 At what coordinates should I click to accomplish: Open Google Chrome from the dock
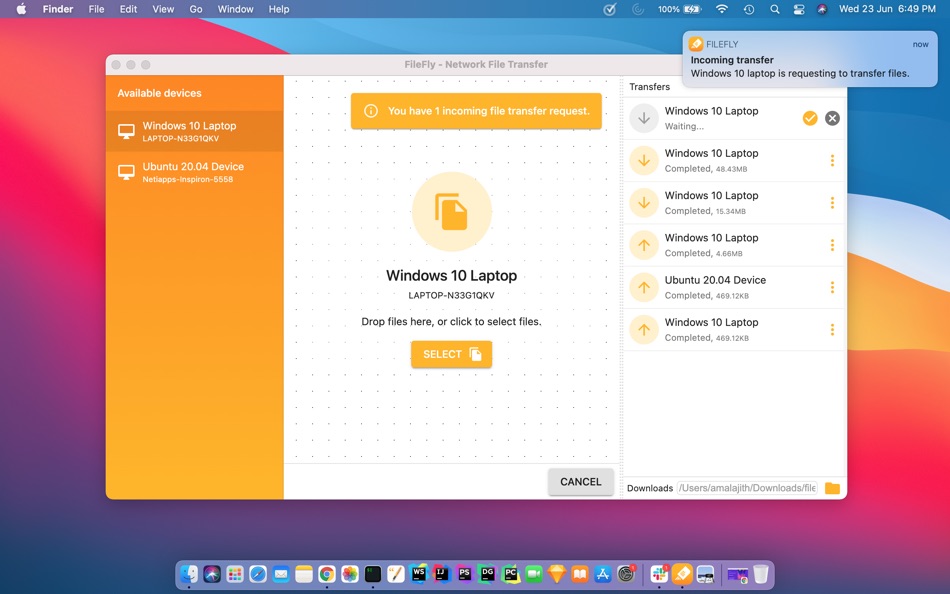coord(327,573)
